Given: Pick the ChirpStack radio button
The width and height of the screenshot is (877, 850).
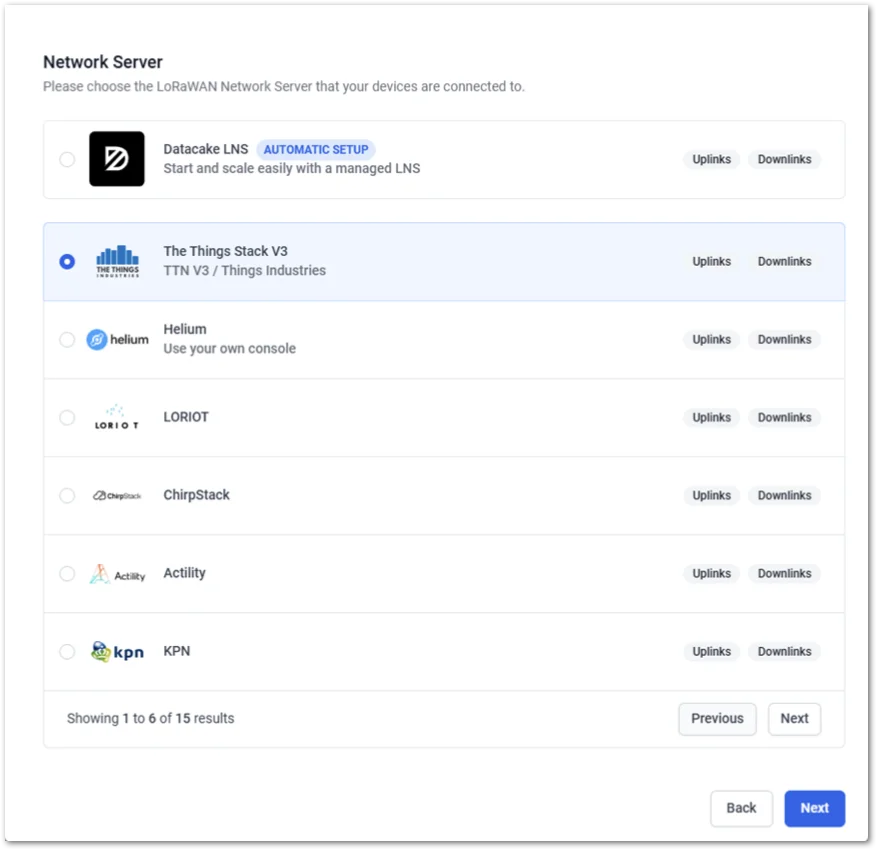Looking at the screenshot, I should pyautogui.click(x=67, y=495).
